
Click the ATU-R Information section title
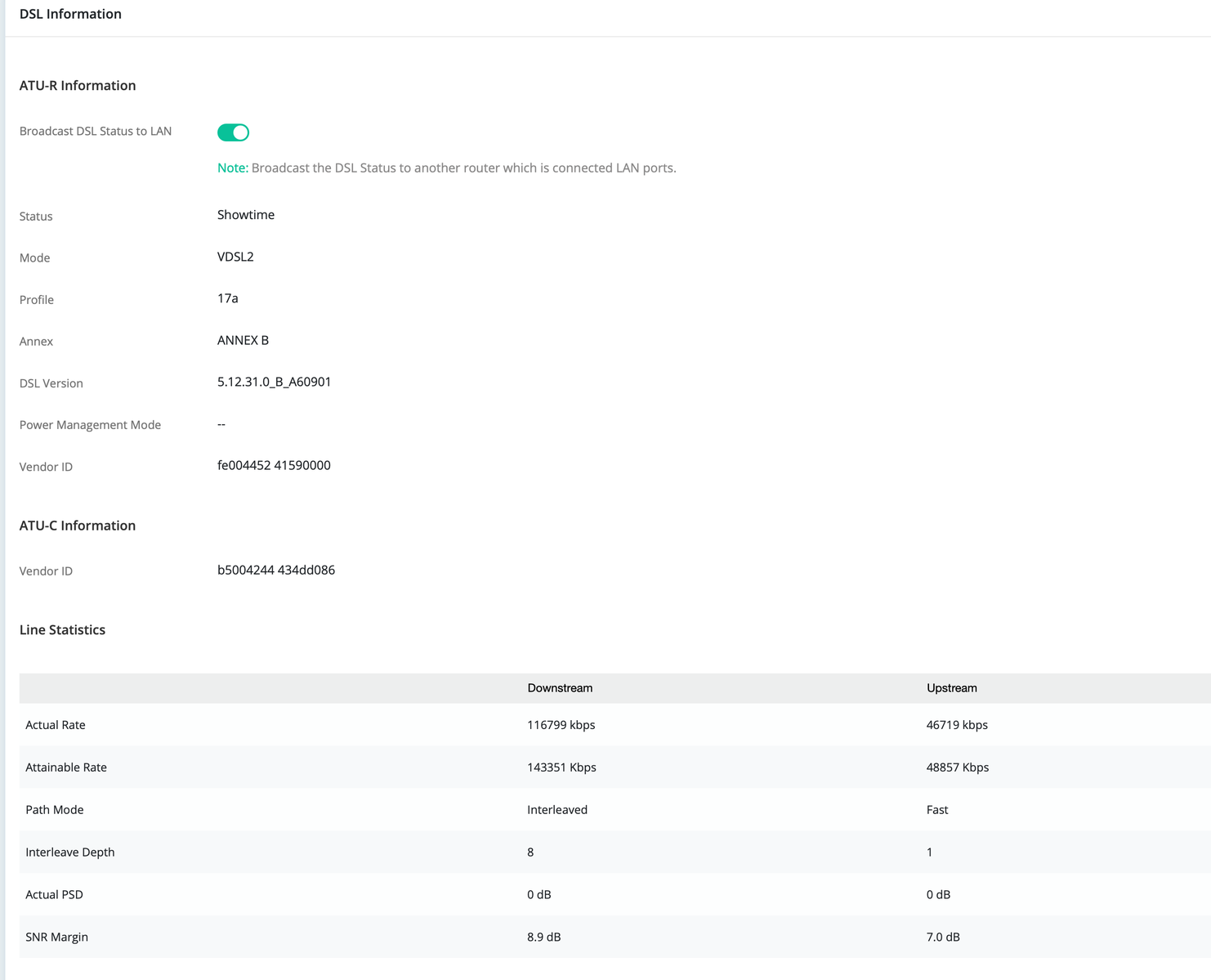[x=78, y=85]
